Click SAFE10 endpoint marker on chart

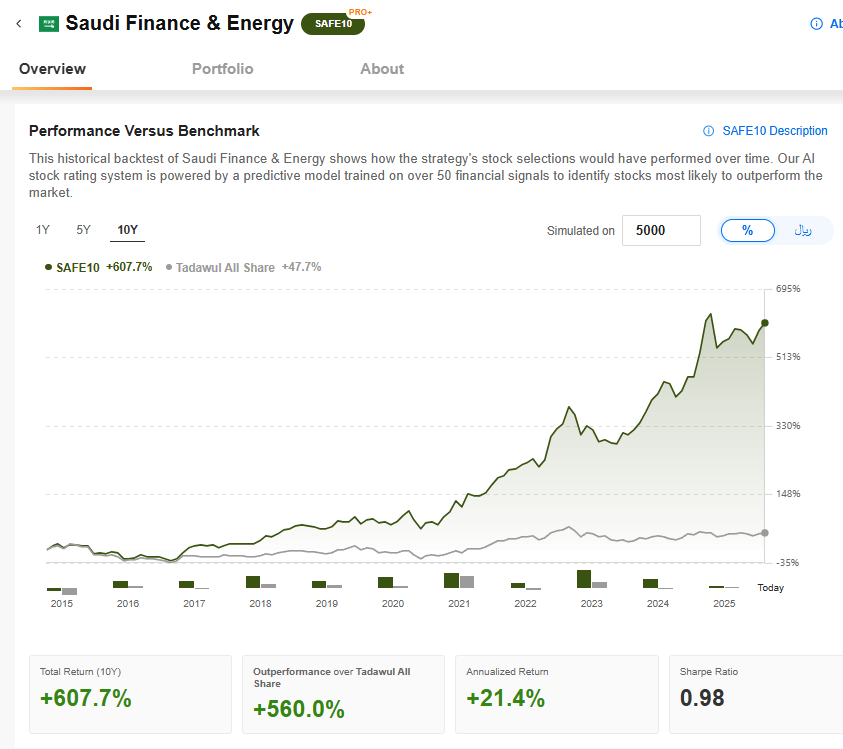(765, 323)
